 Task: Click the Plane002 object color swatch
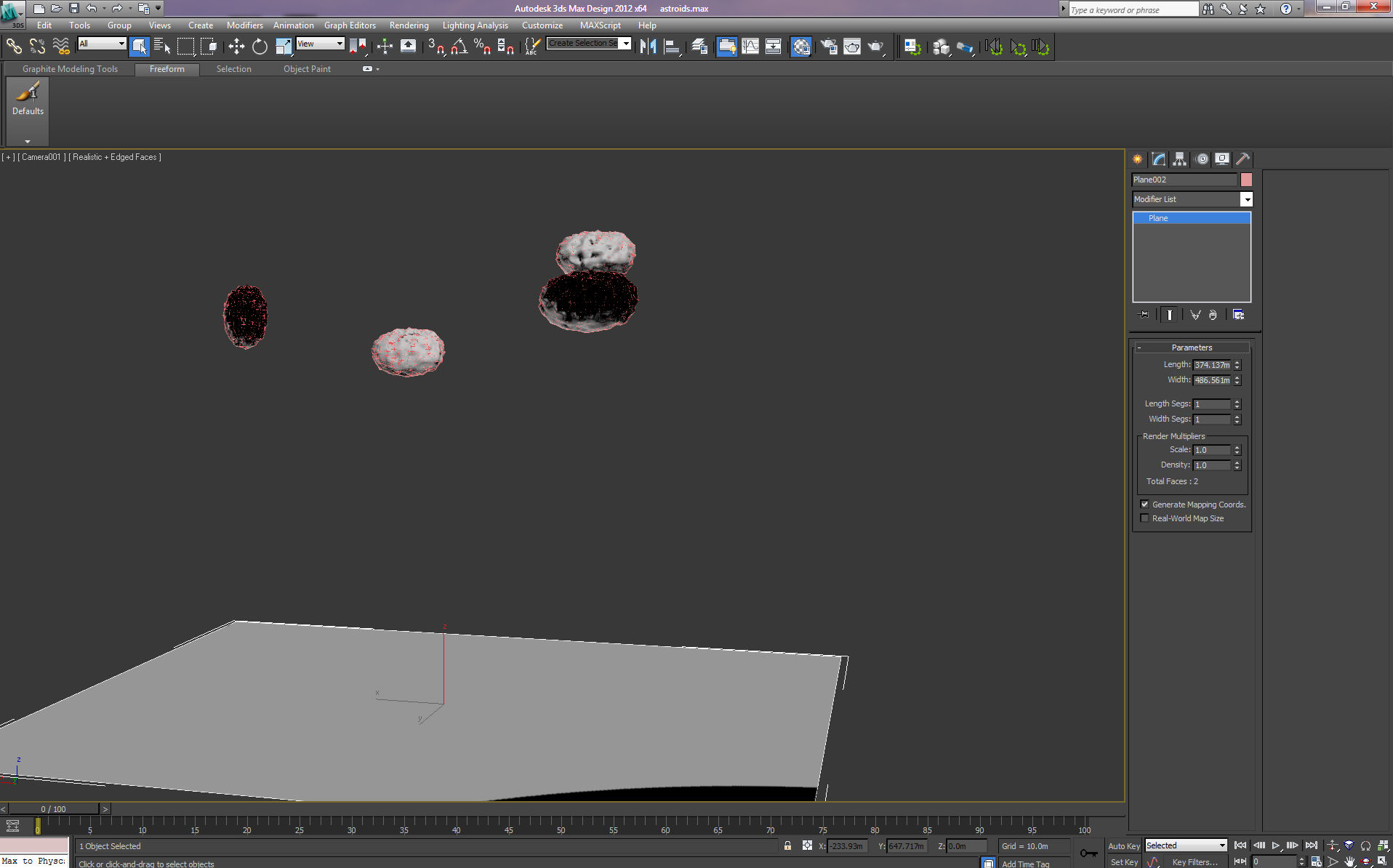1246,180
